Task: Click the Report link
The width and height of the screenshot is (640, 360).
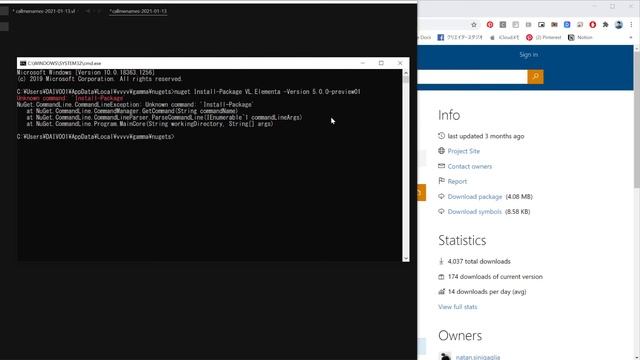Action: coord(457,181)
